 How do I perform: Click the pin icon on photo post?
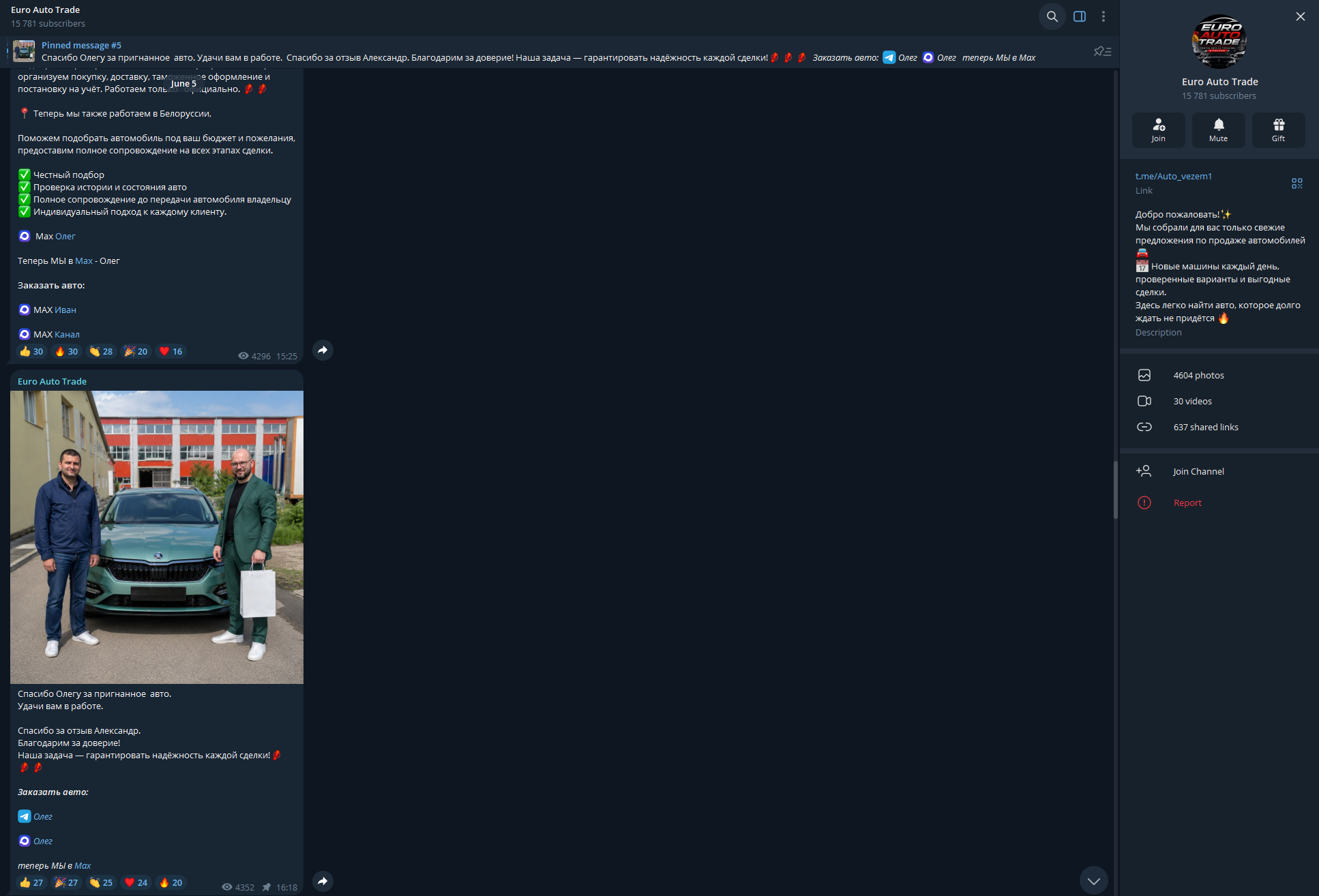click(267, 887)
